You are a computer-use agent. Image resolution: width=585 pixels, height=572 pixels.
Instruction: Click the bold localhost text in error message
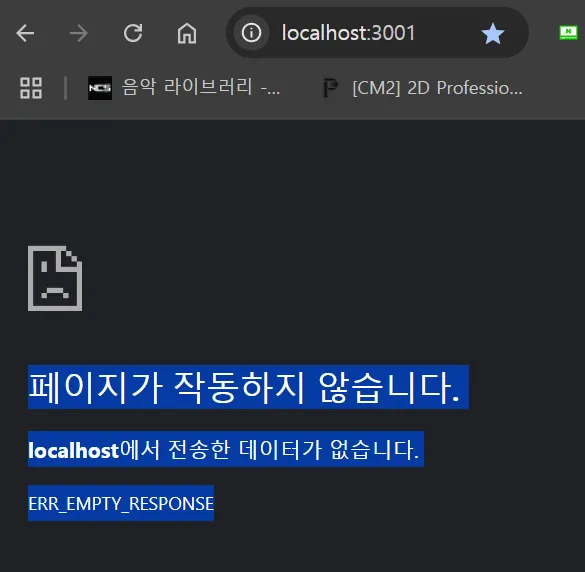73,450
